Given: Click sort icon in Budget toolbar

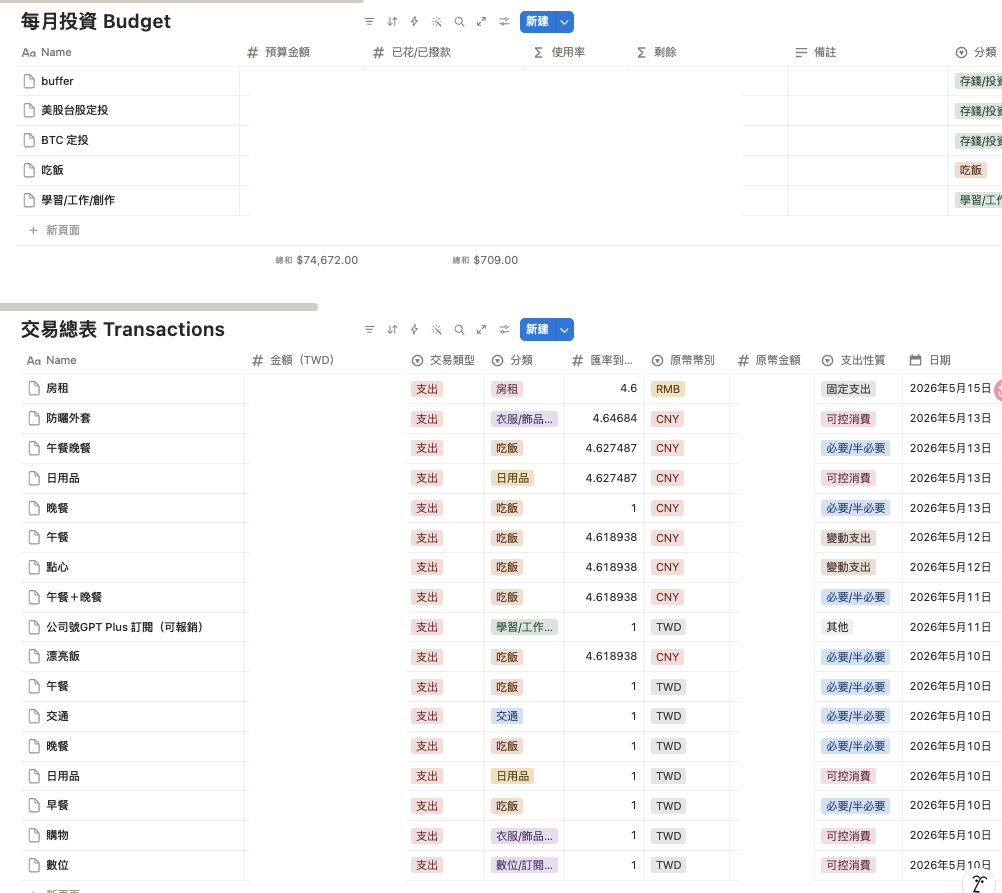Looking at the screenshot, I should 392,22.
